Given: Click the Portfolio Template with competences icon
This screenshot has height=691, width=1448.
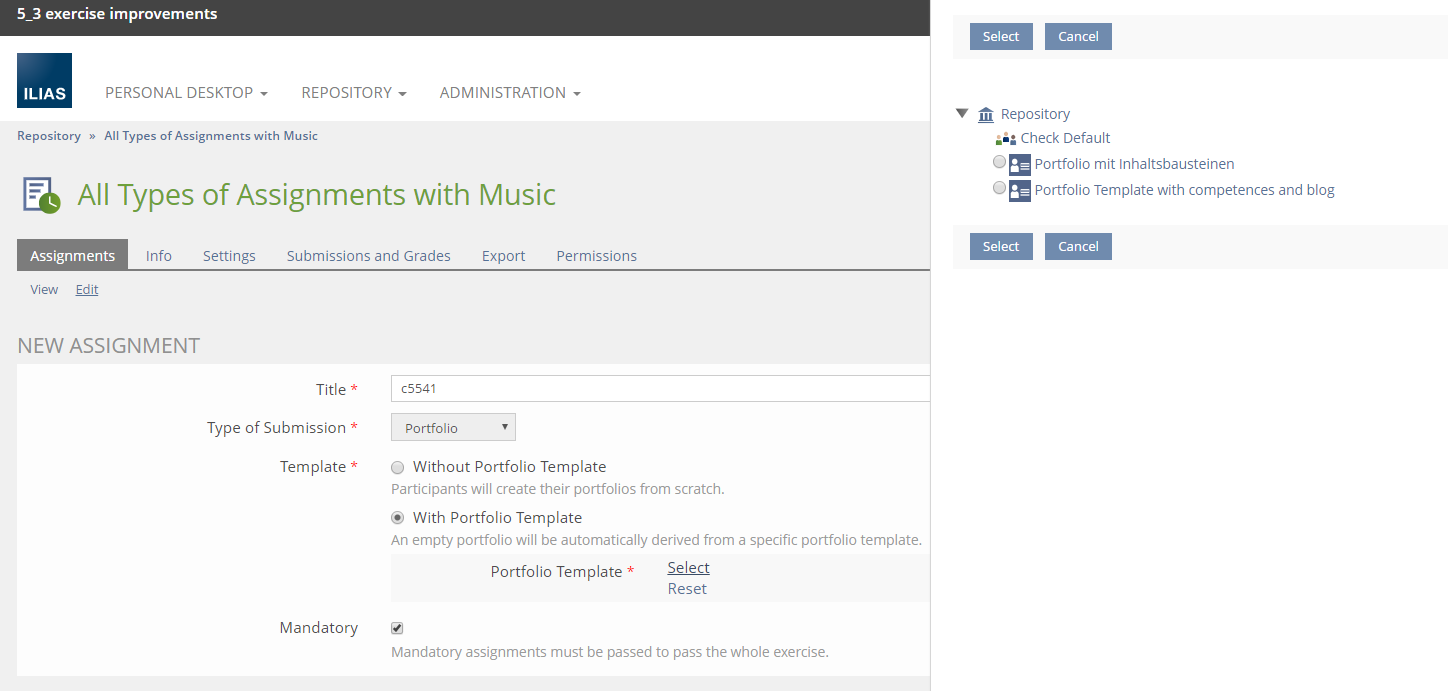Looking at the screenshot, I should click(1020, 191).
